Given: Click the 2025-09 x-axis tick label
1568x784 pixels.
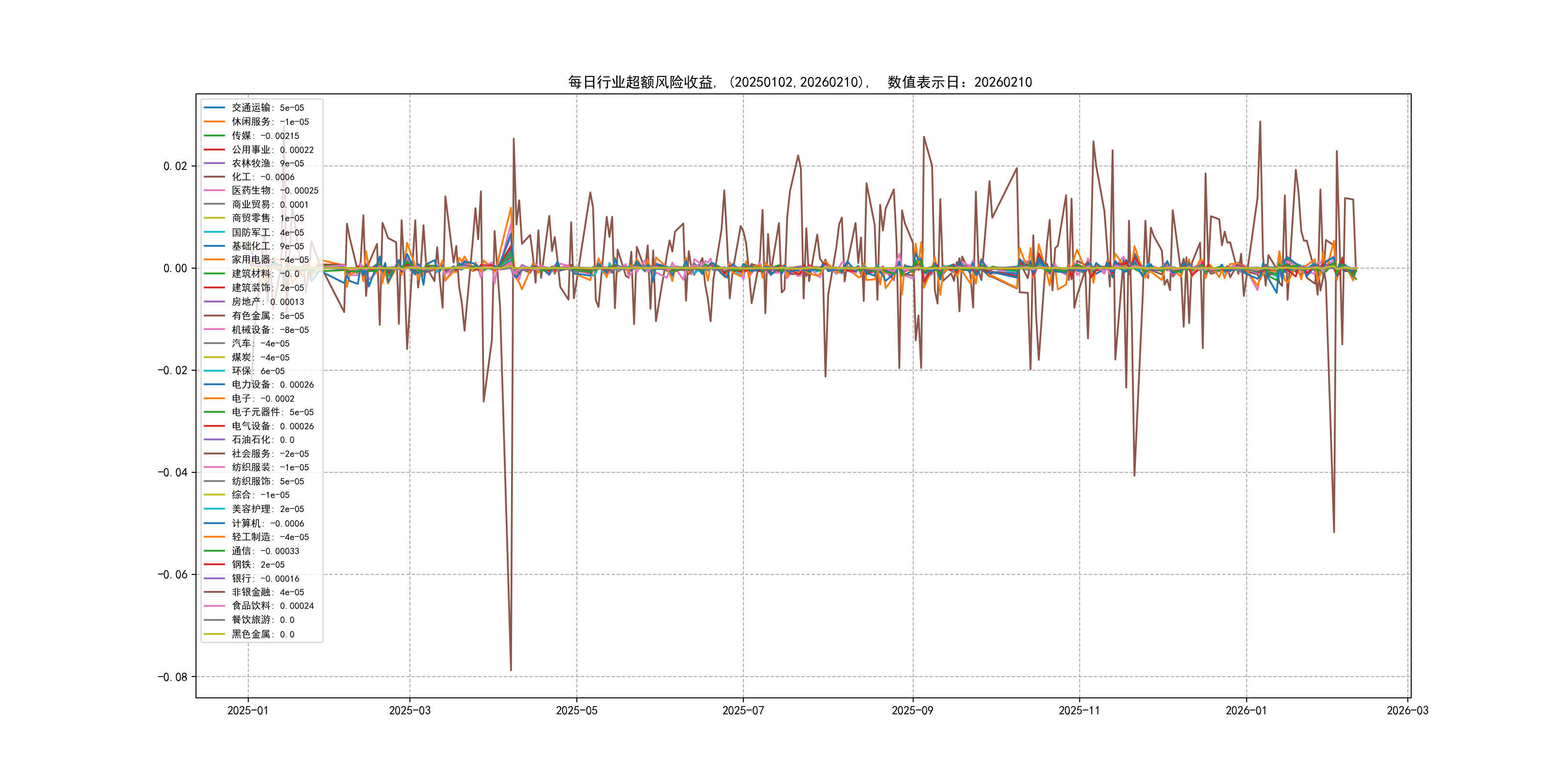Looking at the screenshot, I should click(x=912, y=710).
